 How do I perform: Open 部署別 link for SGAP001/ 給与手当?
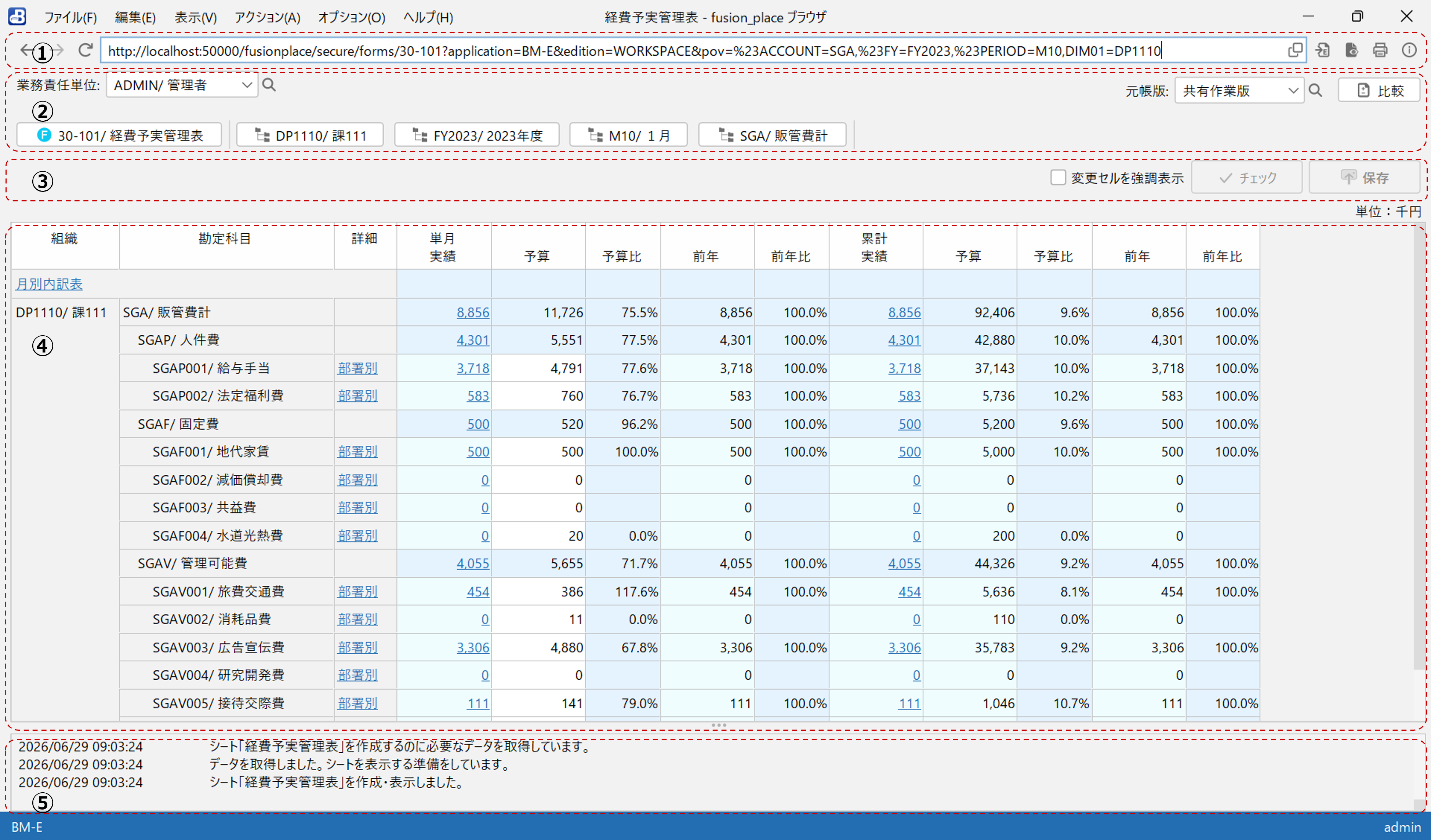click(357, 368)
